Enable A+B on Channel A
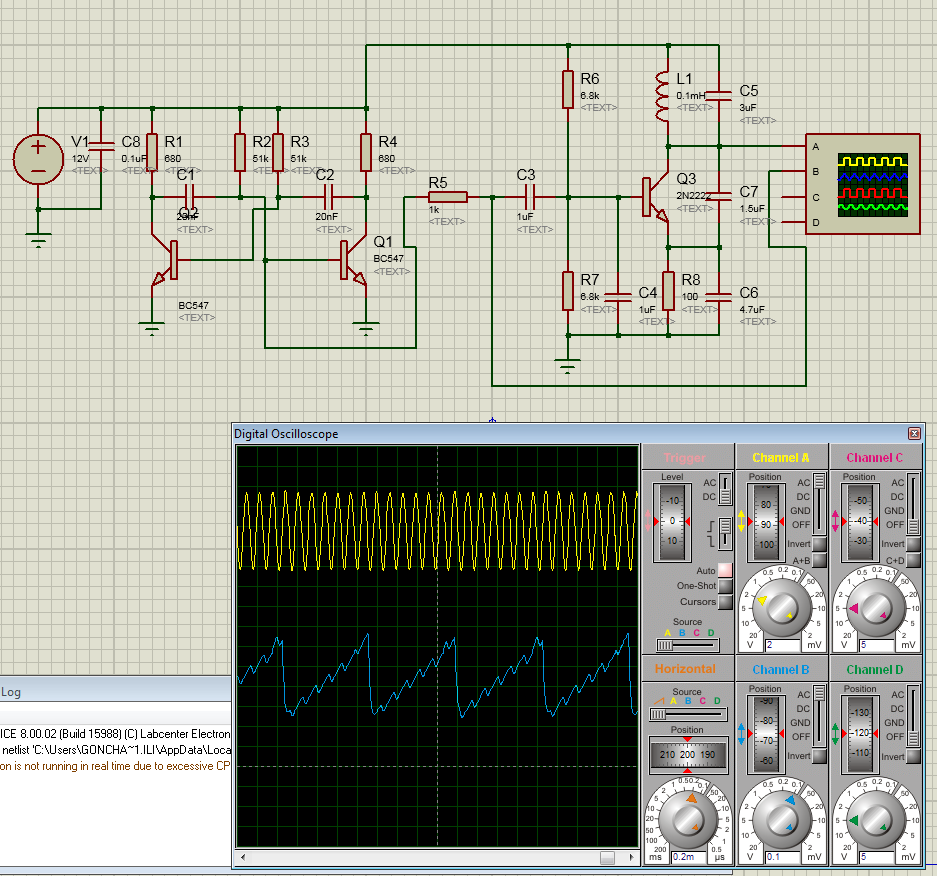937x876 pixels. click(x=819, y=561)
